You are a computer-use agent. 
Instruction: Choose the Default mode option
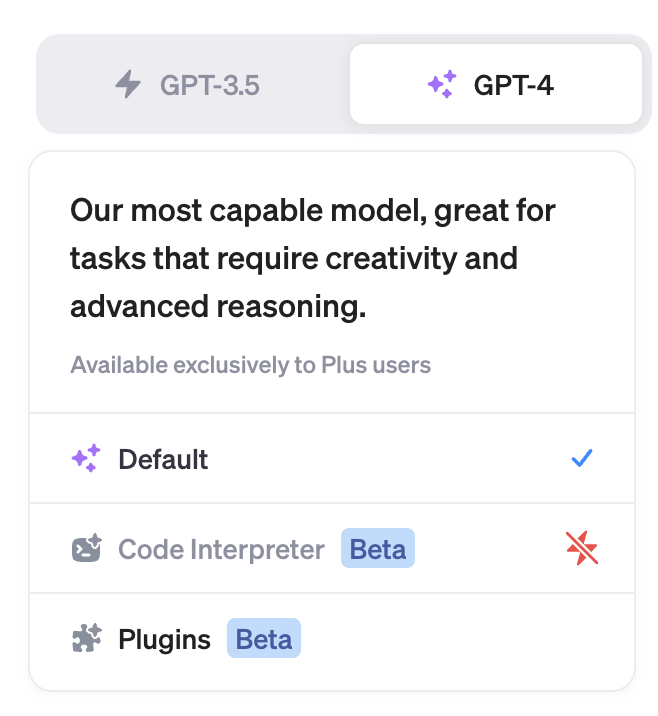[x=163, y=459]
